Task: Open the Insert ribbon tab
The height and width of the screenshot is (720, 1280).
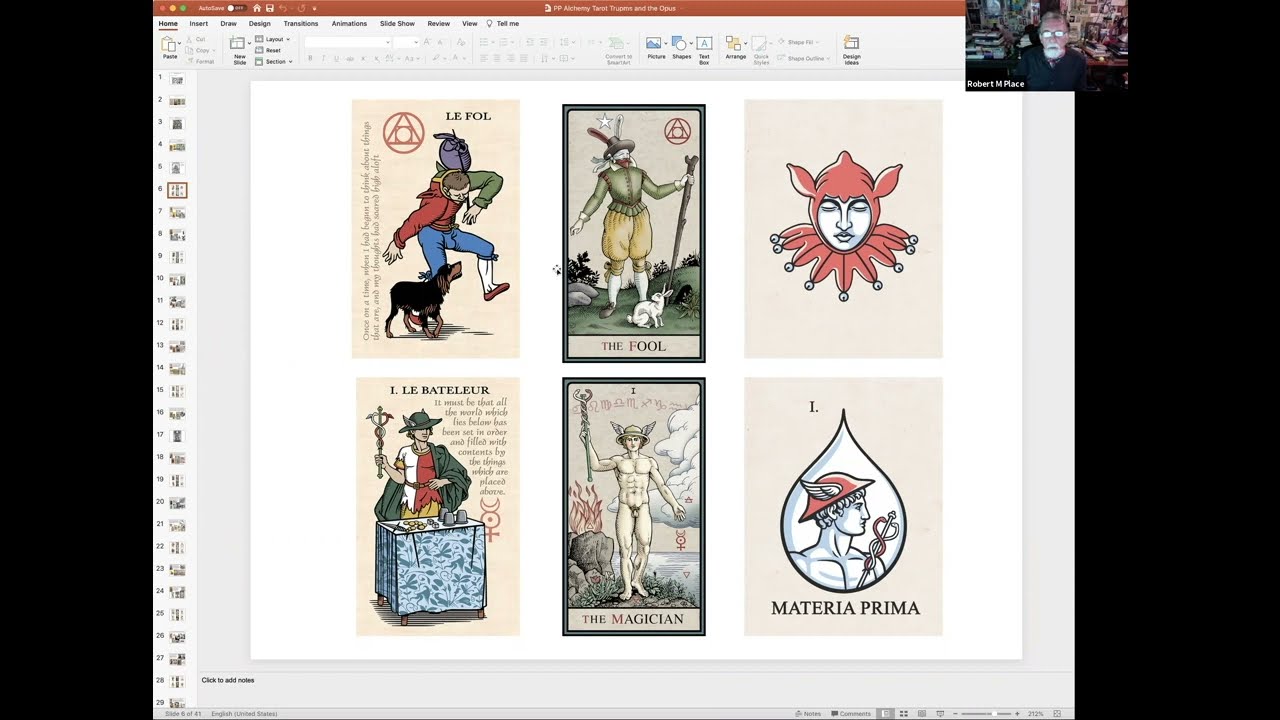Action: point(199,23)
